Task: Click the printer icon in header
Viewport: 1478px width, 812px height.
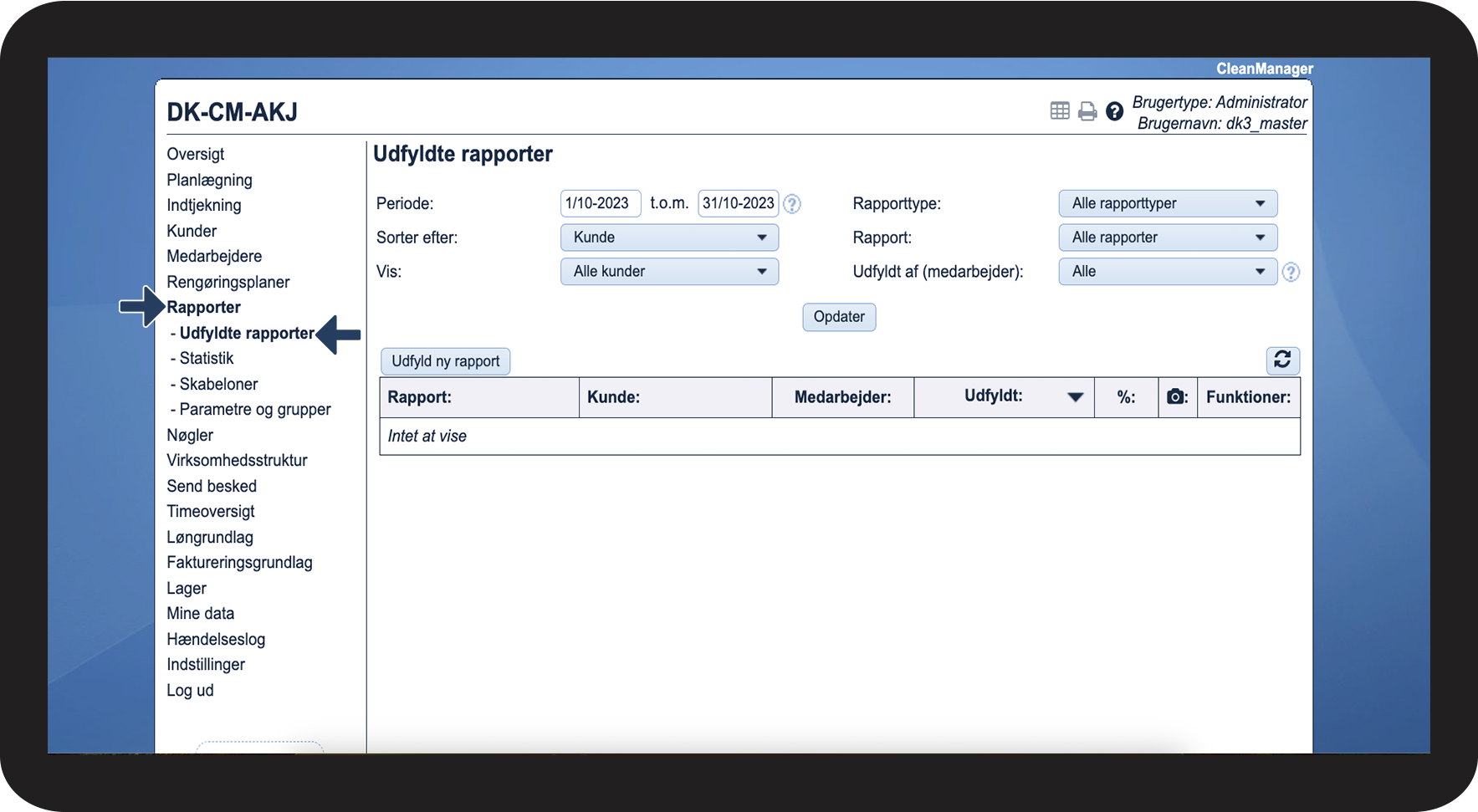Action: tap(1087, 111)
